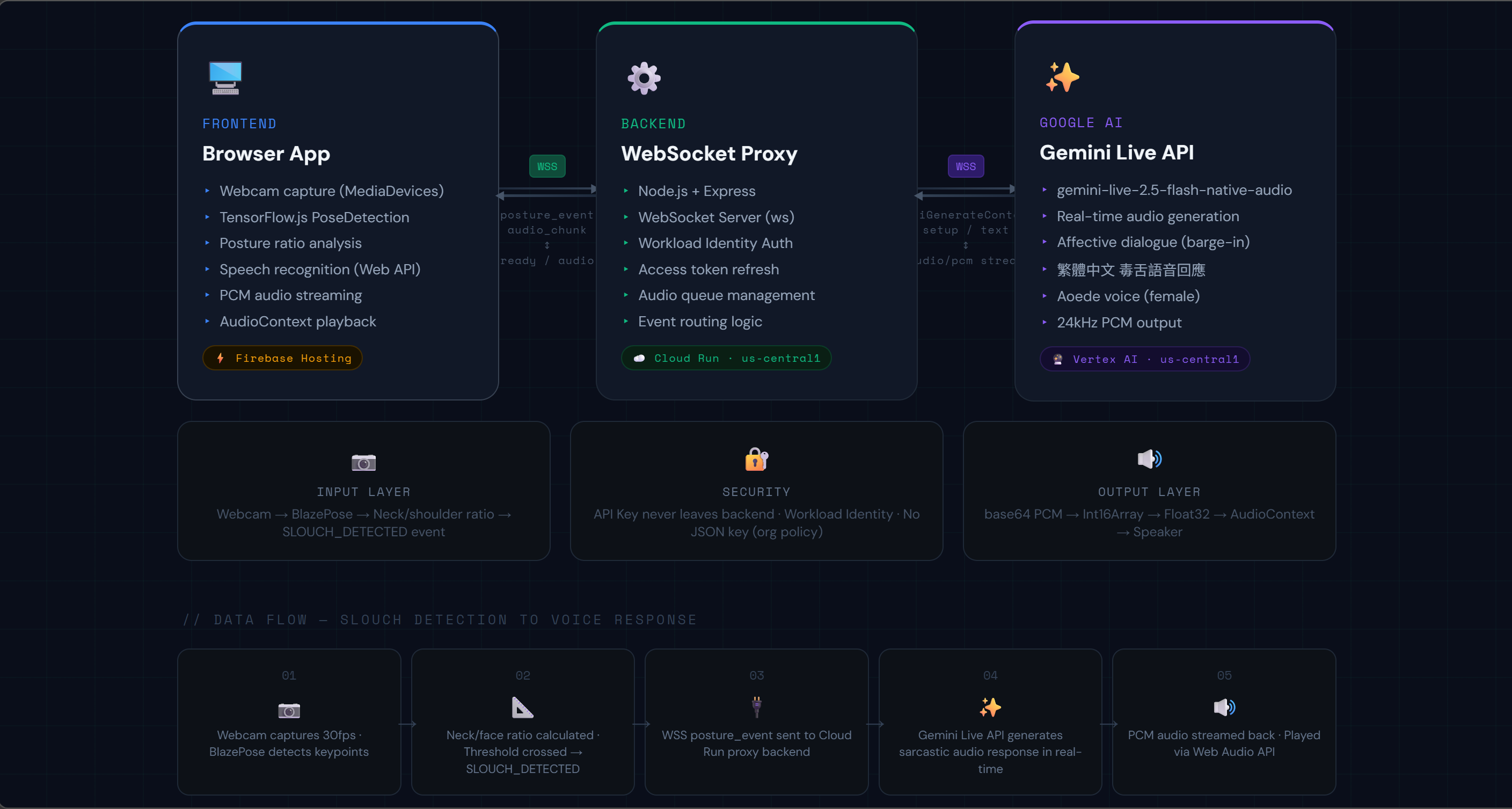Click the WebSocket Proxy heading

(709, 154)
